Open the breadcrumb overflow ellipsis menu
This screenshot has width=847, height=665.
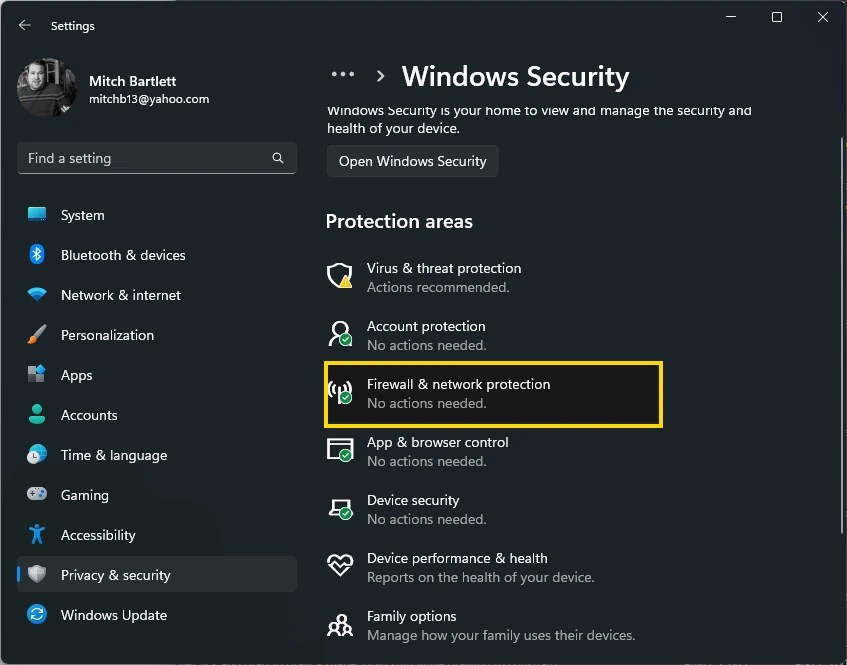[343, 74]
